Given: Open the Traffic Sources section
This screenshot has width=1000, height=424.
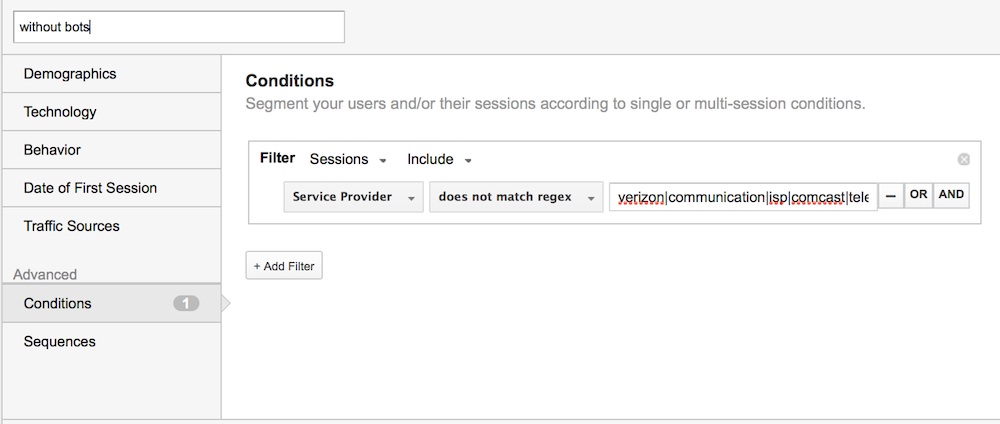Looking at the screenshot, I should (112, 226).
